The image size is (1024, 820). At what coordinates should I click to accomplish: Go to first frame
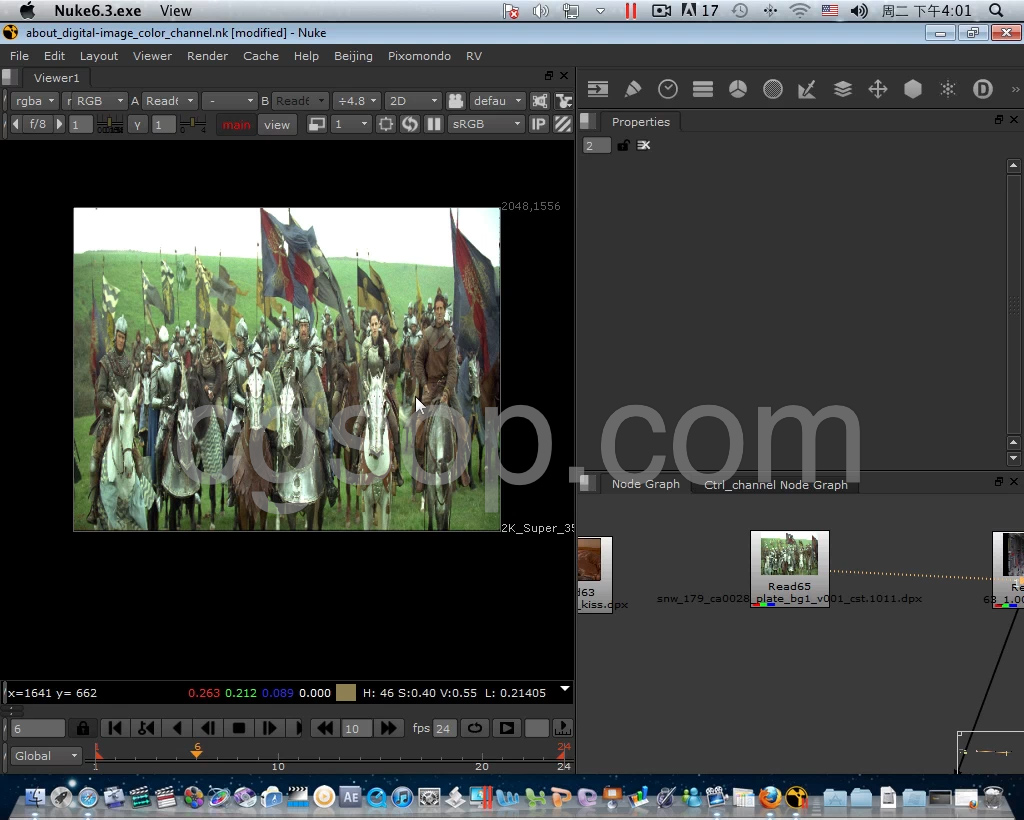[115, 728]
